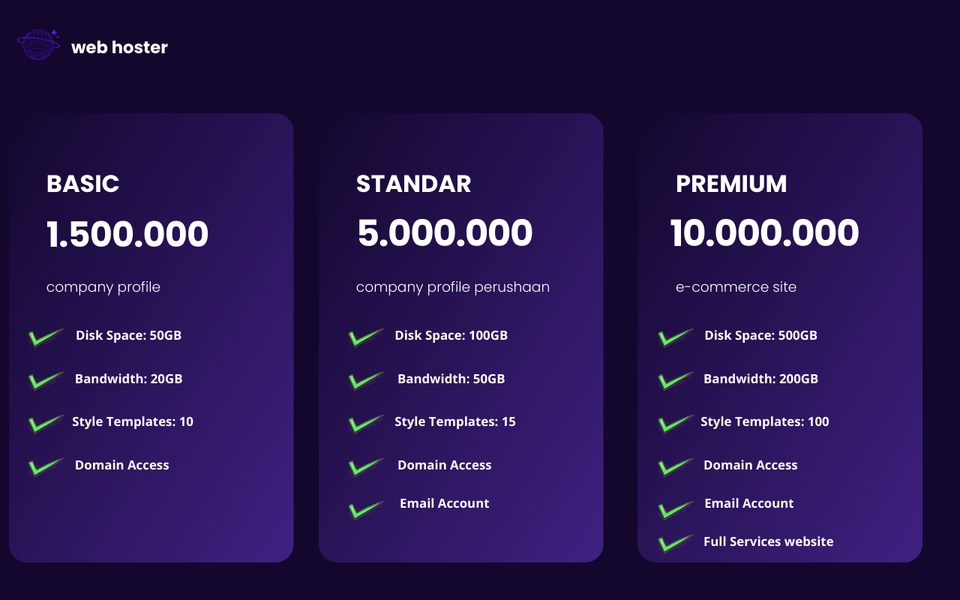Click checkmark next to Standar Email Account

366,509
